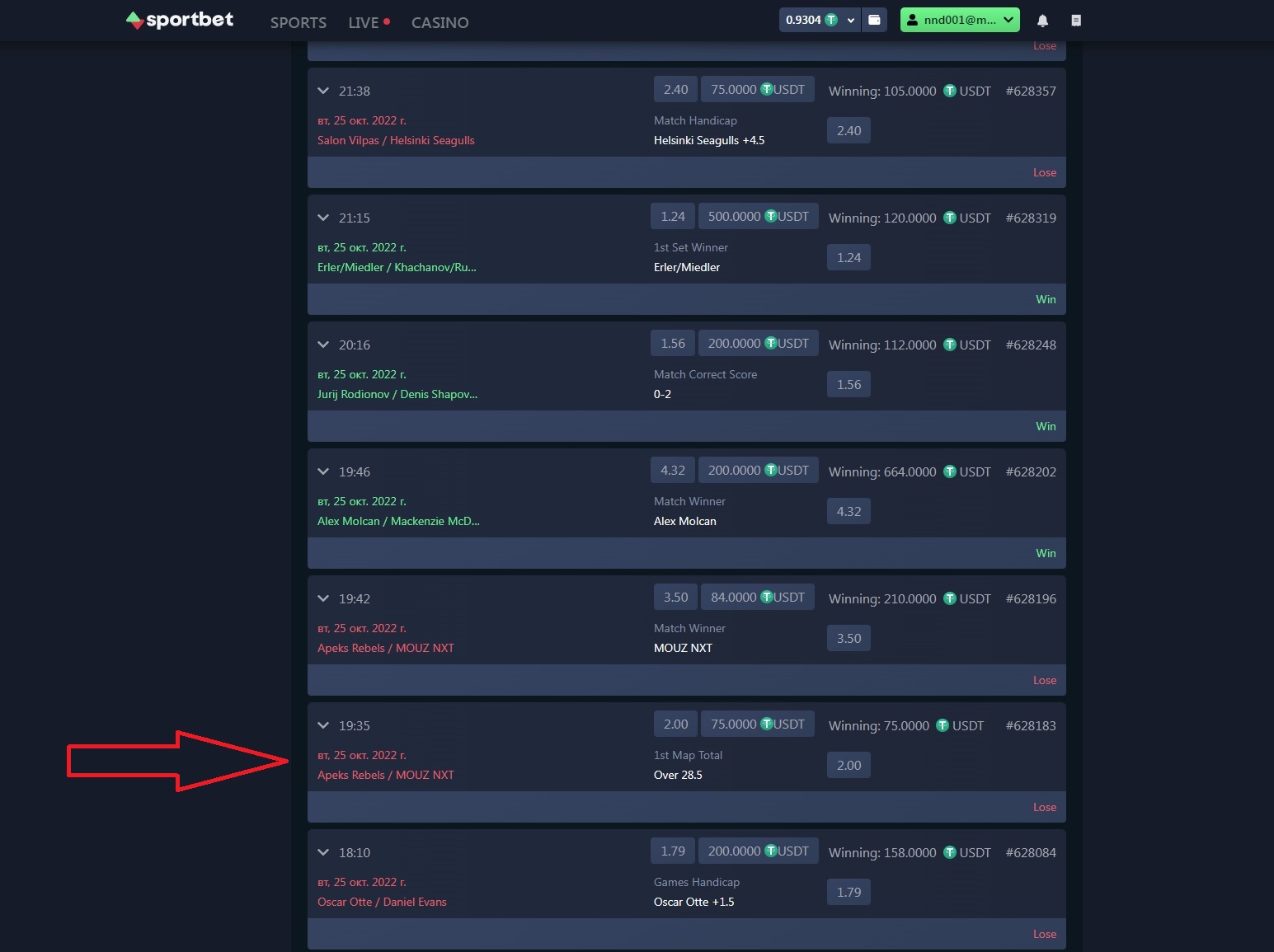Image resolution: width=1274 pixels, height=952 pixels.
Task: Open the nnd001 account dropdown
Action: [x=960, y=20]
